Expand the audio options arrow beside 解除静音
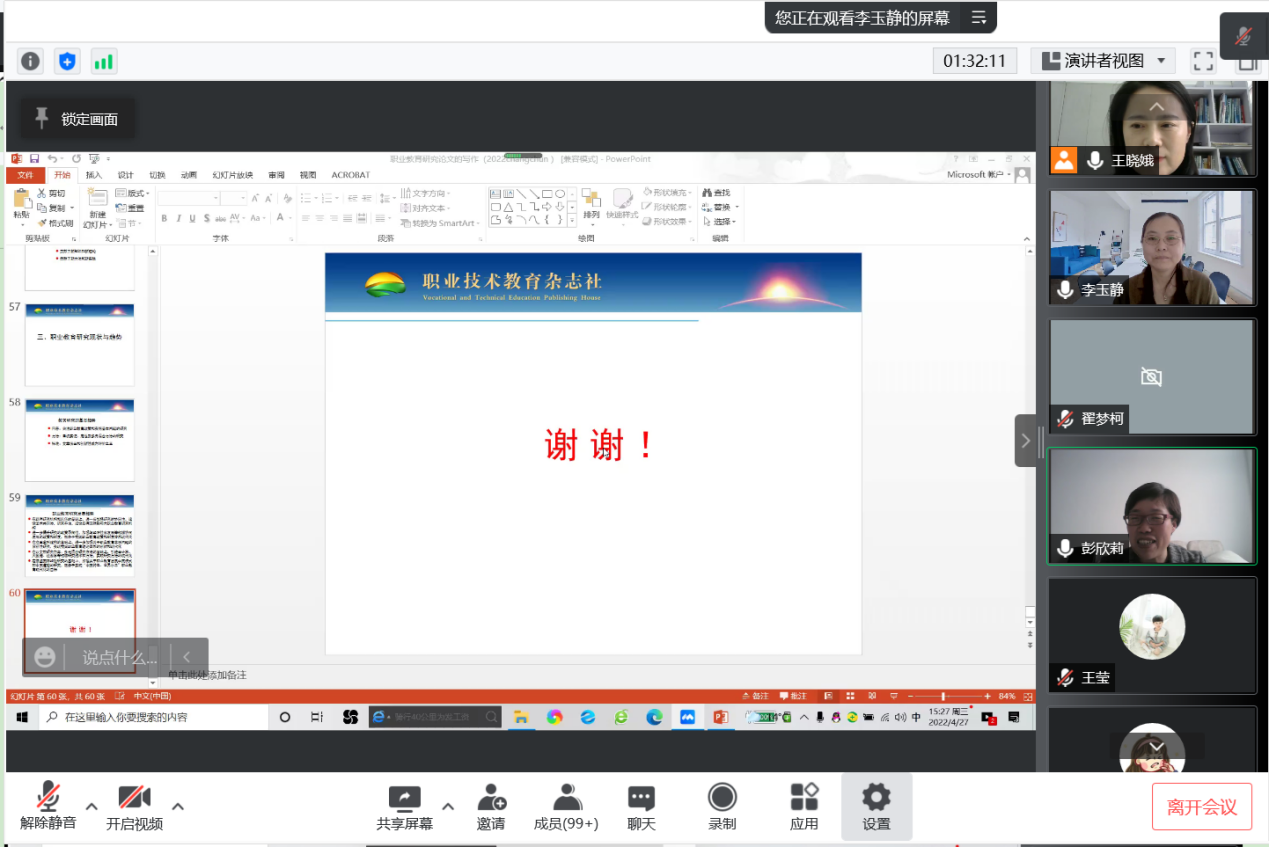The image size is (1269, 847). point(91,806)
